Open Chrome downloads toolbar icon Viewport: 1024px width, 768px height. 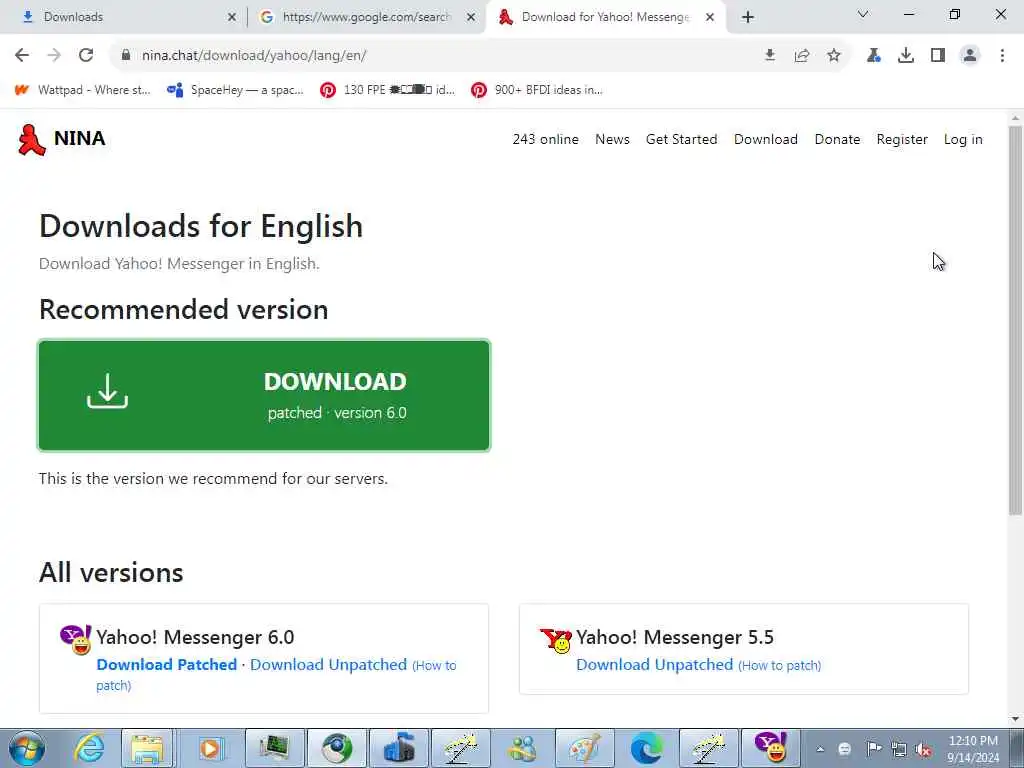tap(906, 56)
